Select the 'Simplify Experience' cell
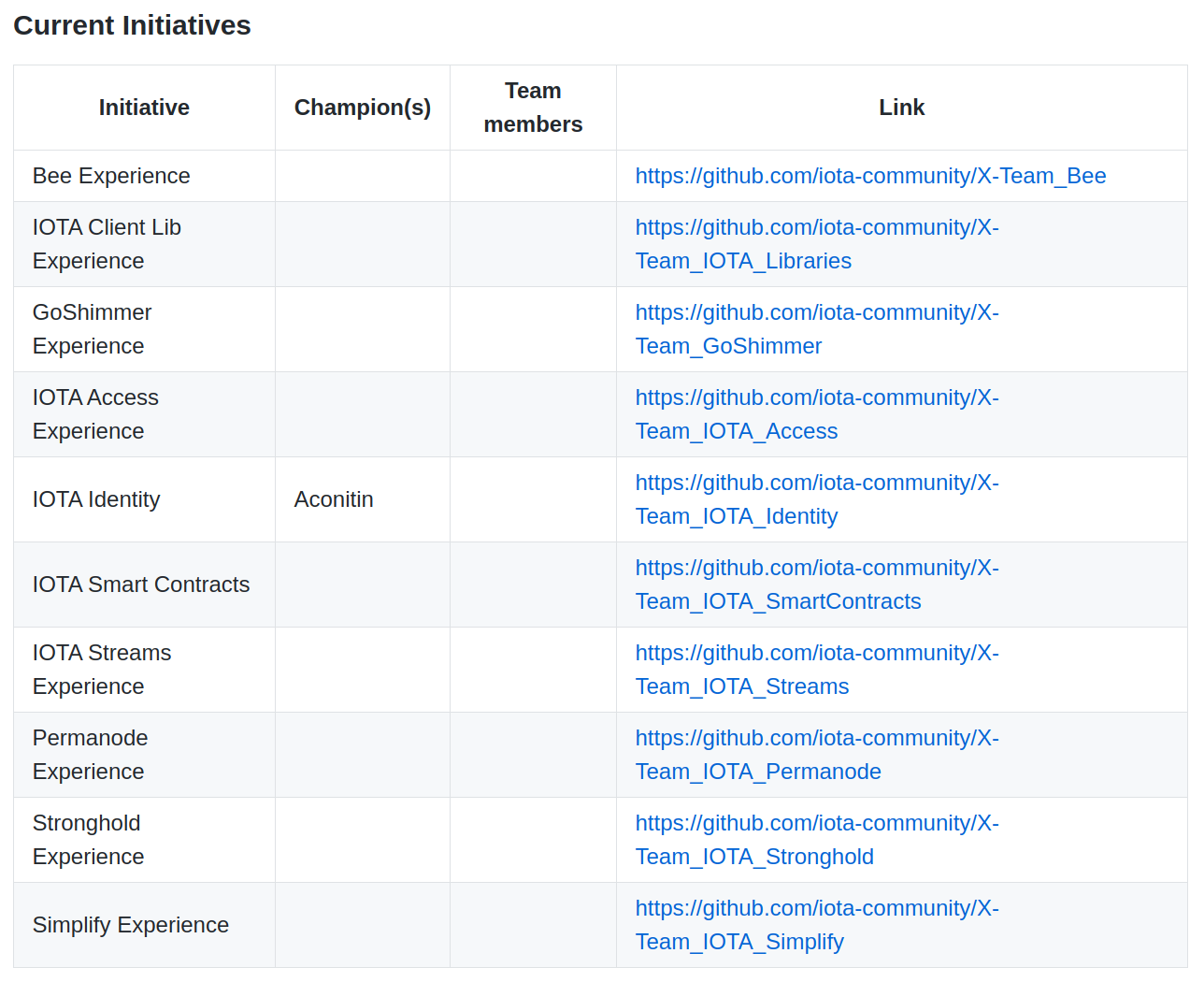1204x982 pixels. pos(144,925)
